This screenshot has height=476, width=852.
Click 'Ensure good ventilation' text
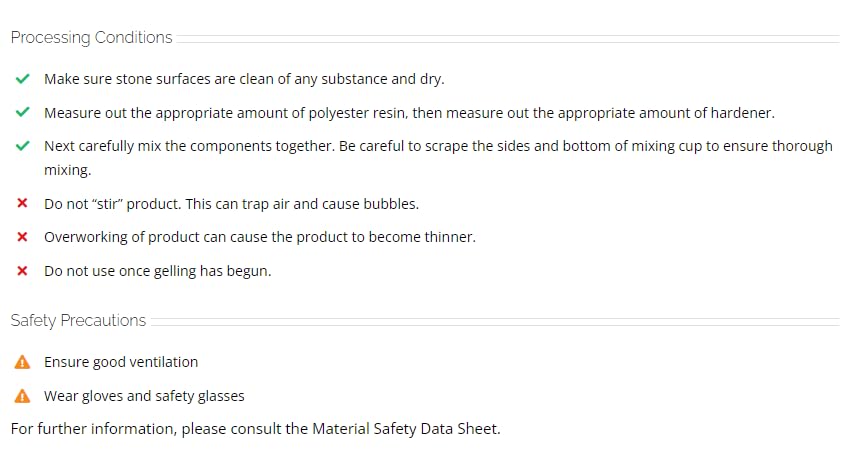pos(121,362)
